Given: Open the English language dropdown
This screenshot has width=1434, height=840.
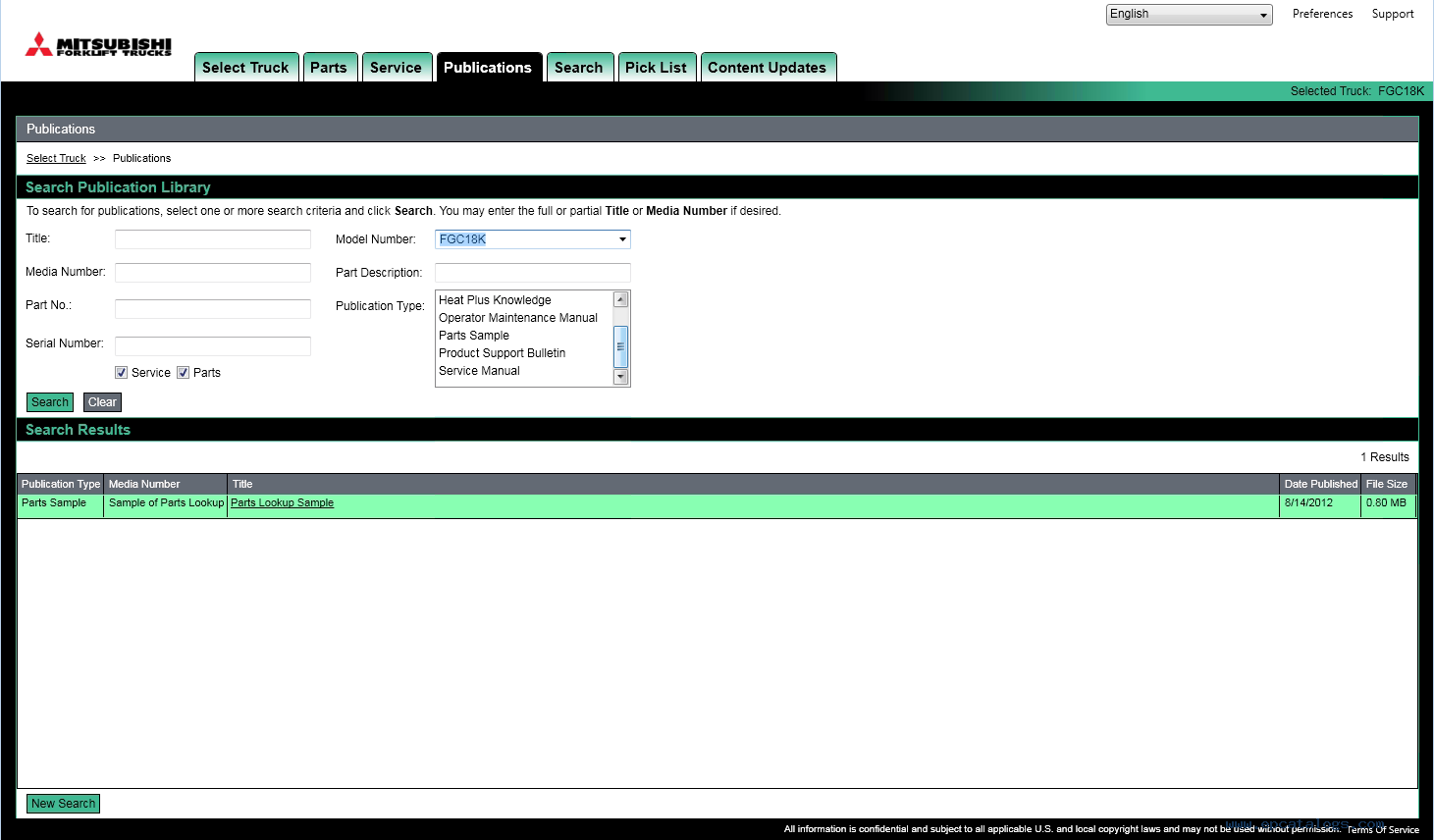Looking at the screenshot, I should click(1189, 15).
